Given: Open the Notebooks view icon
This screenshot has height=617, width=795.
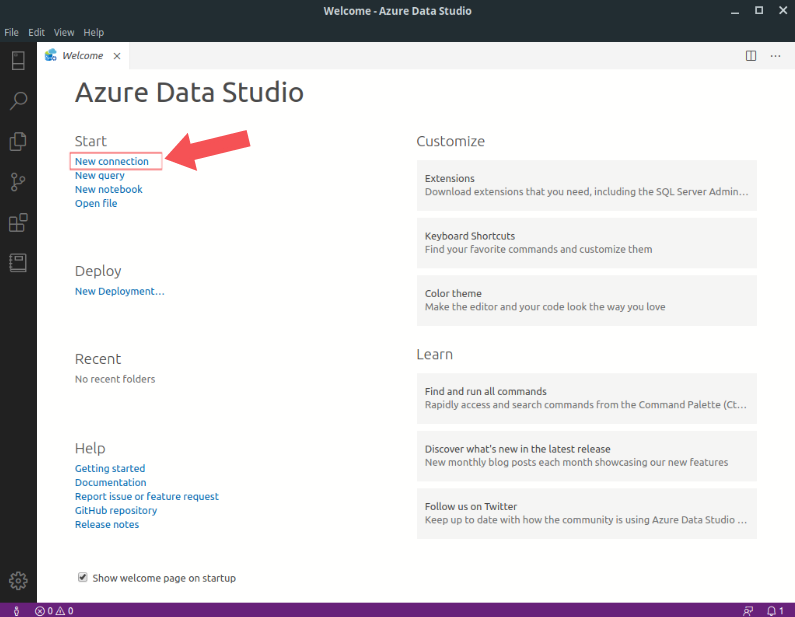Looking at the screenshot, I should (18, 263).
